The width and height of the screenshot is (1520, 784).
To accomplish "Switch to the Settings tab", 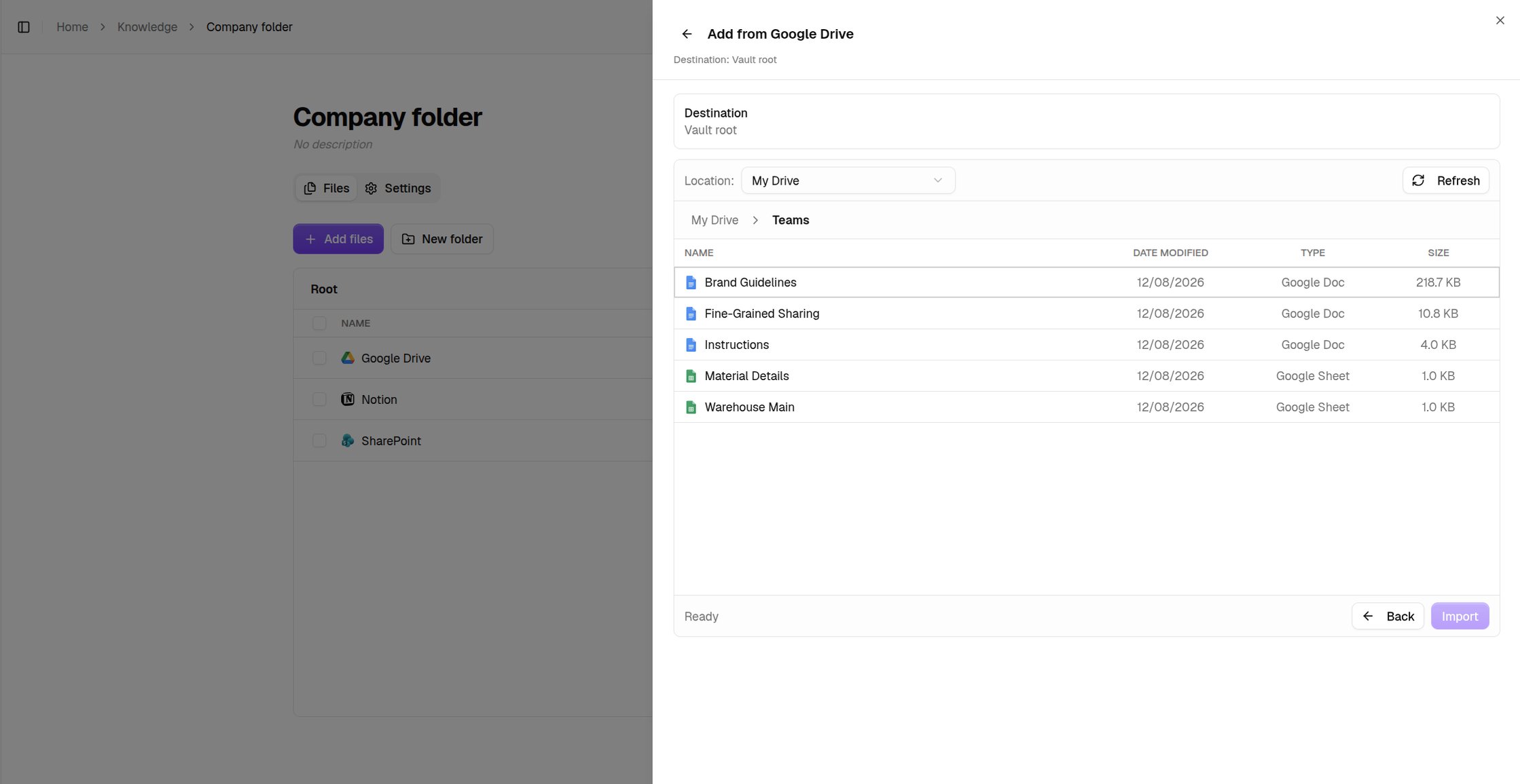I will tap(398, 188).
